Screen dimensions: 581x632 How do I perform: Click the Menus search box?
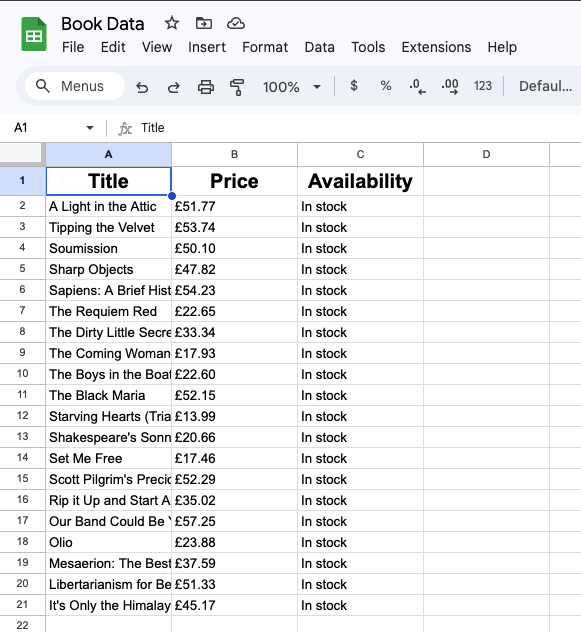click(x=75, y=86)
